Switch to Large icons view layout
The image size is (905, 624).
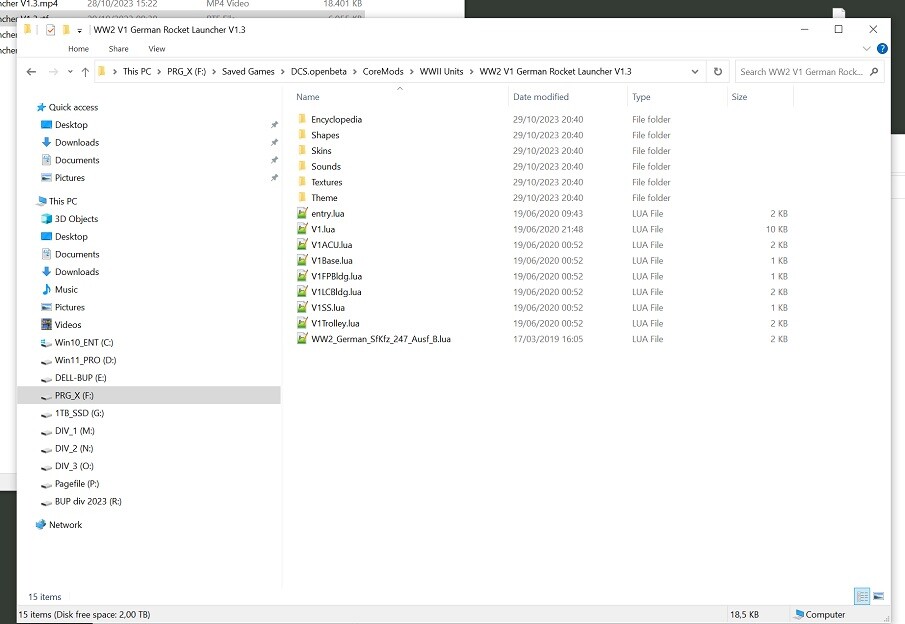click(x=878, y=596)
